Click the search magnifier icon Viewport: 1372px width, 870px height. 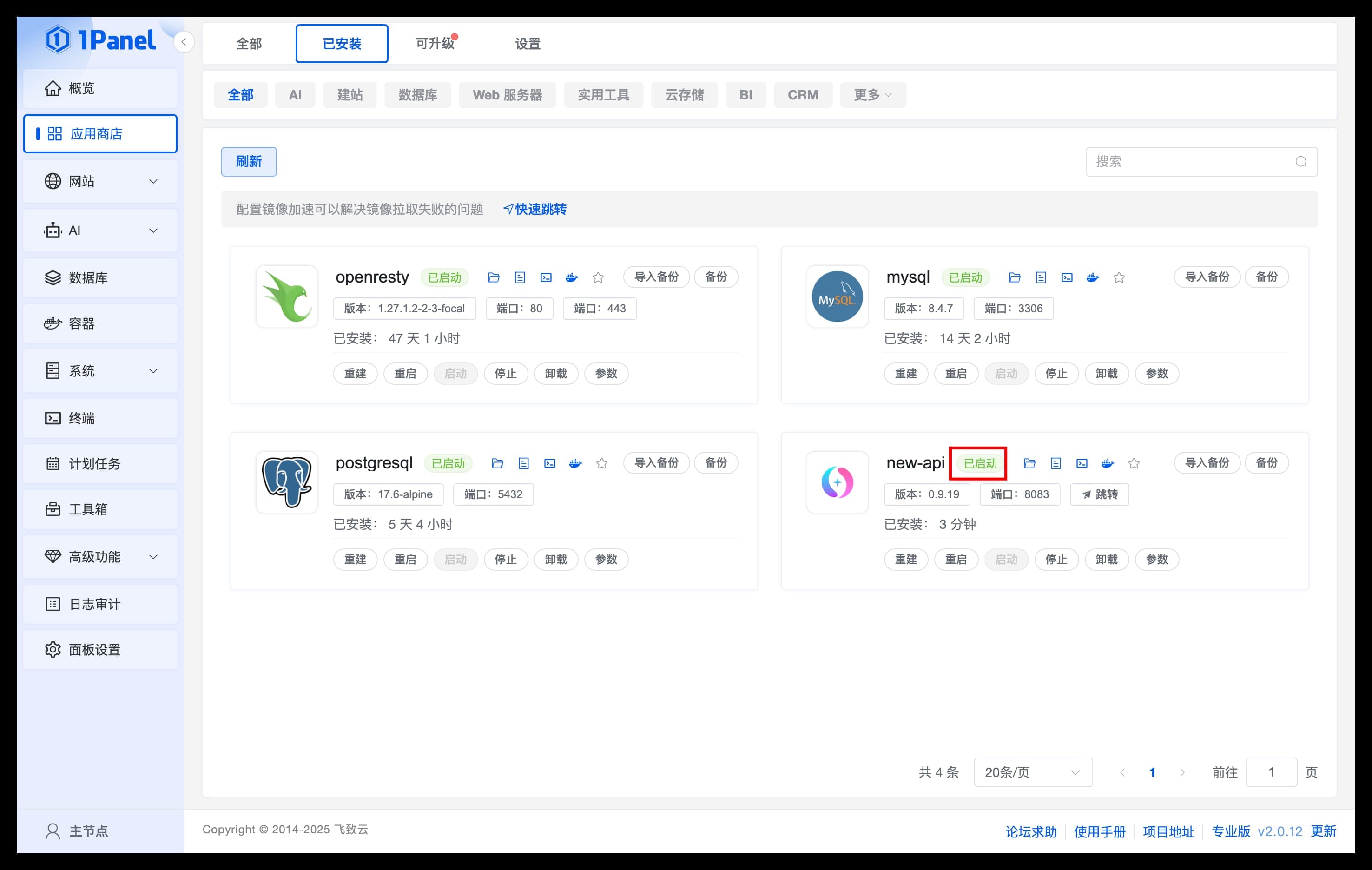point(1301,162)
